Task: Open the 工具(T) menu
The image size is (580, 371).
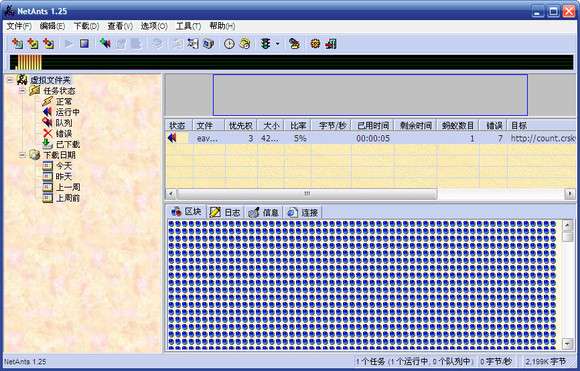Action: point(188,26)
